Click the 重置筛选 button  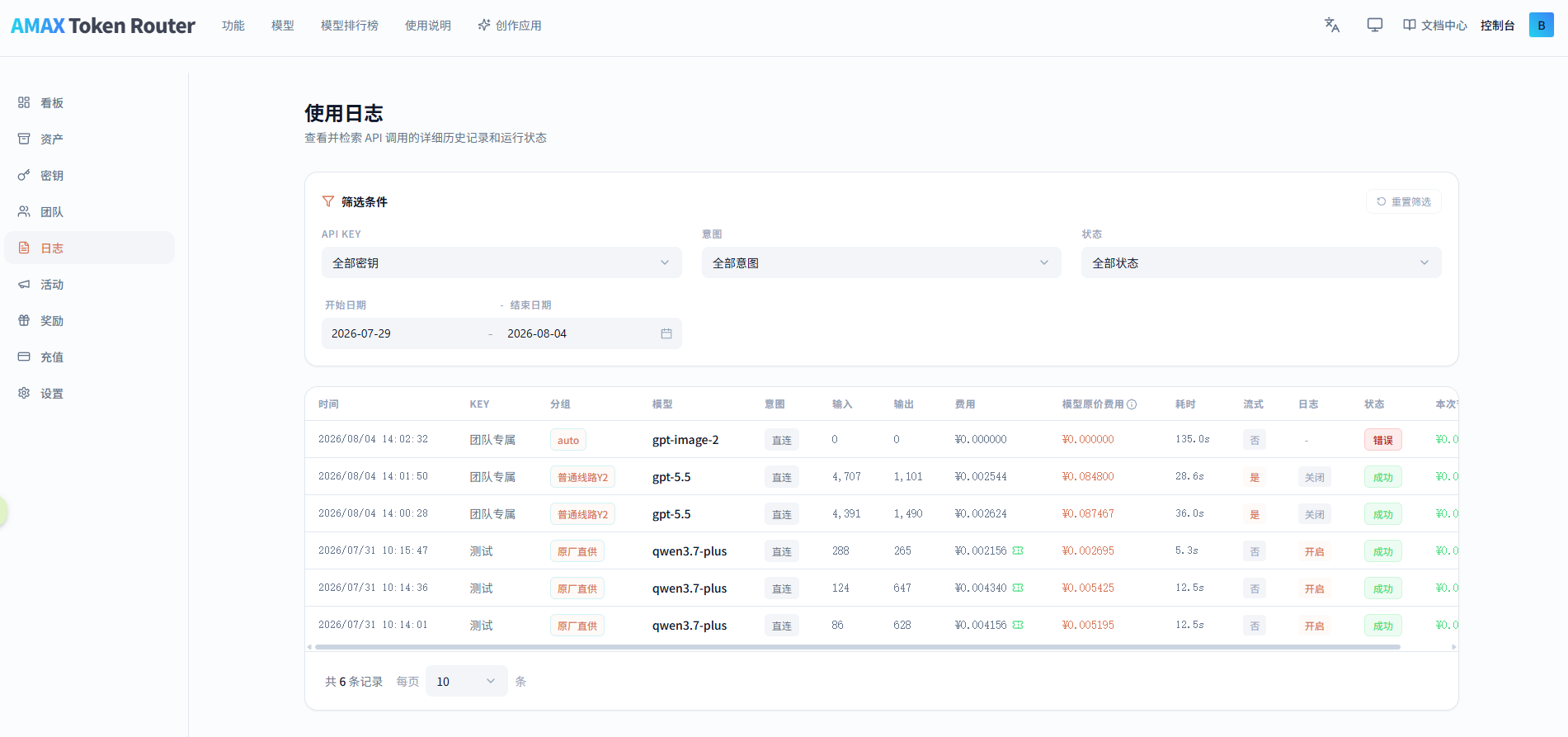pos(1404,201)
